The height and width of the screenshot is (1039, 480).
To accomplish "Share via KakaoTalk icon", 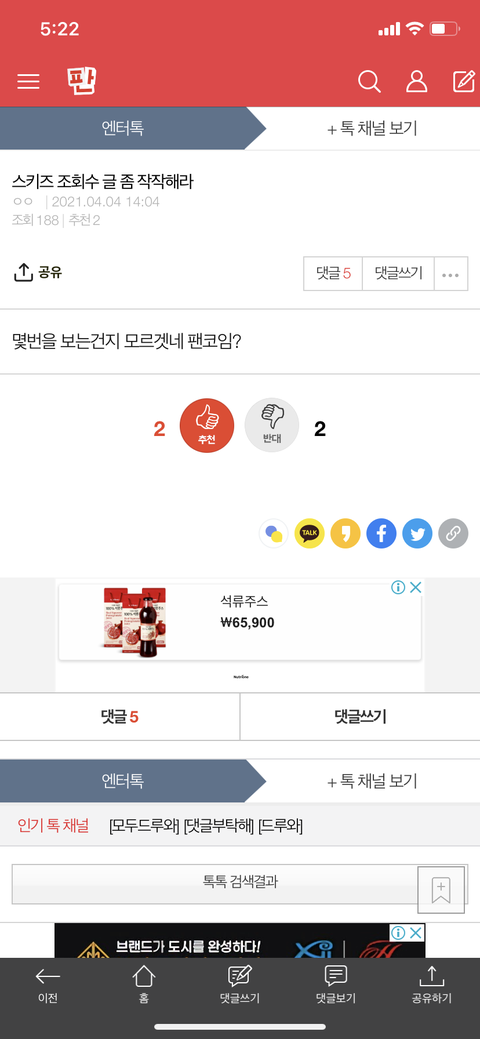I will click(x=310, y=533).
